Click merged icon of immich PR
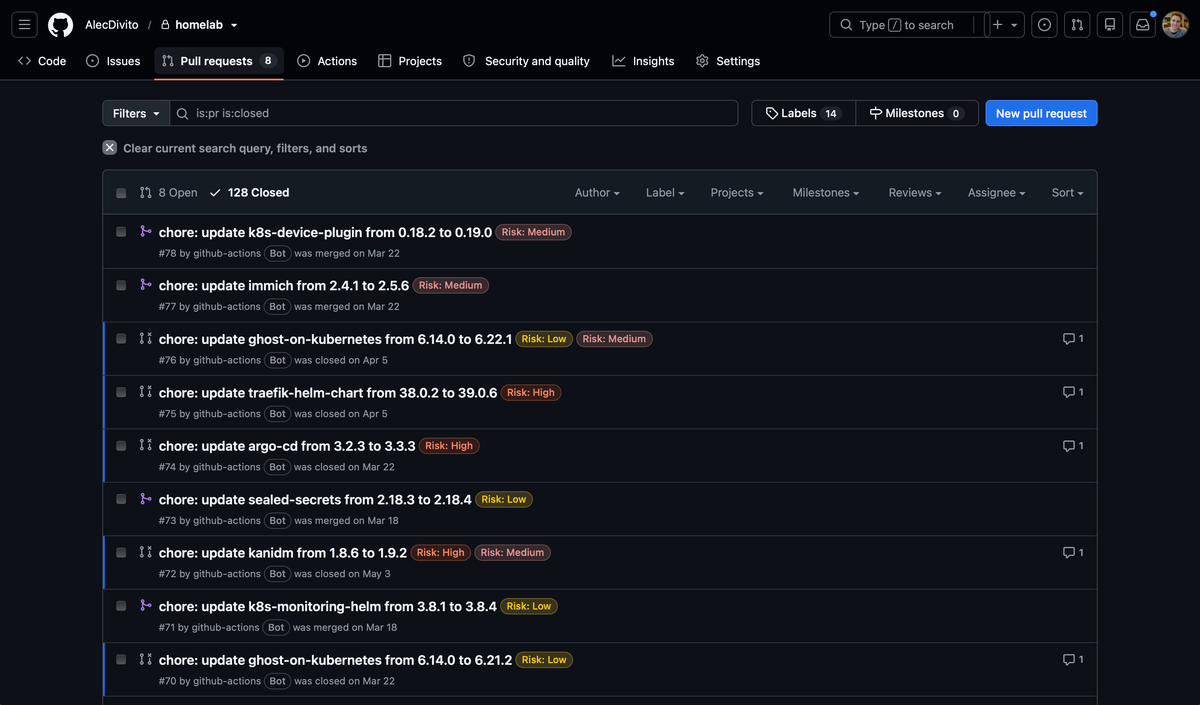 click(x=146, y=285)
